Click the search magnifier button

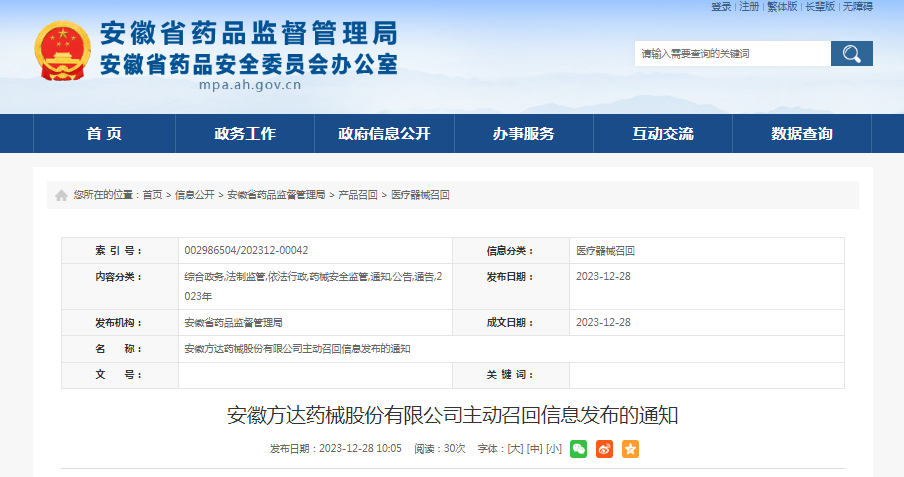point(852,54)
